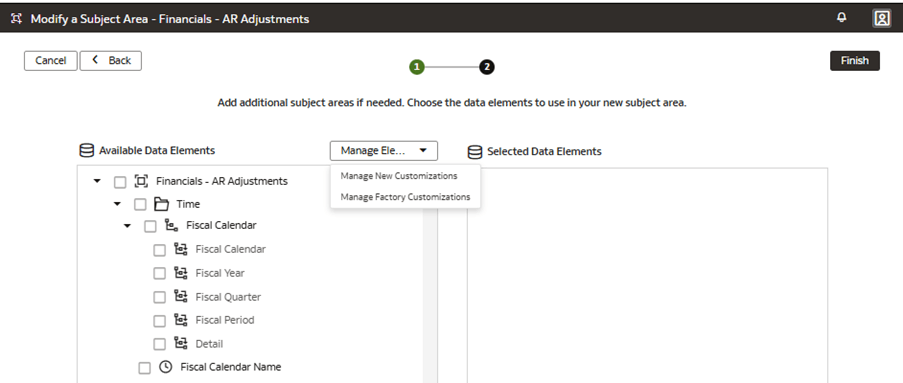Click the Fiscal Period level icon
This screenshot has height=383, width=903.
point(181,320)
